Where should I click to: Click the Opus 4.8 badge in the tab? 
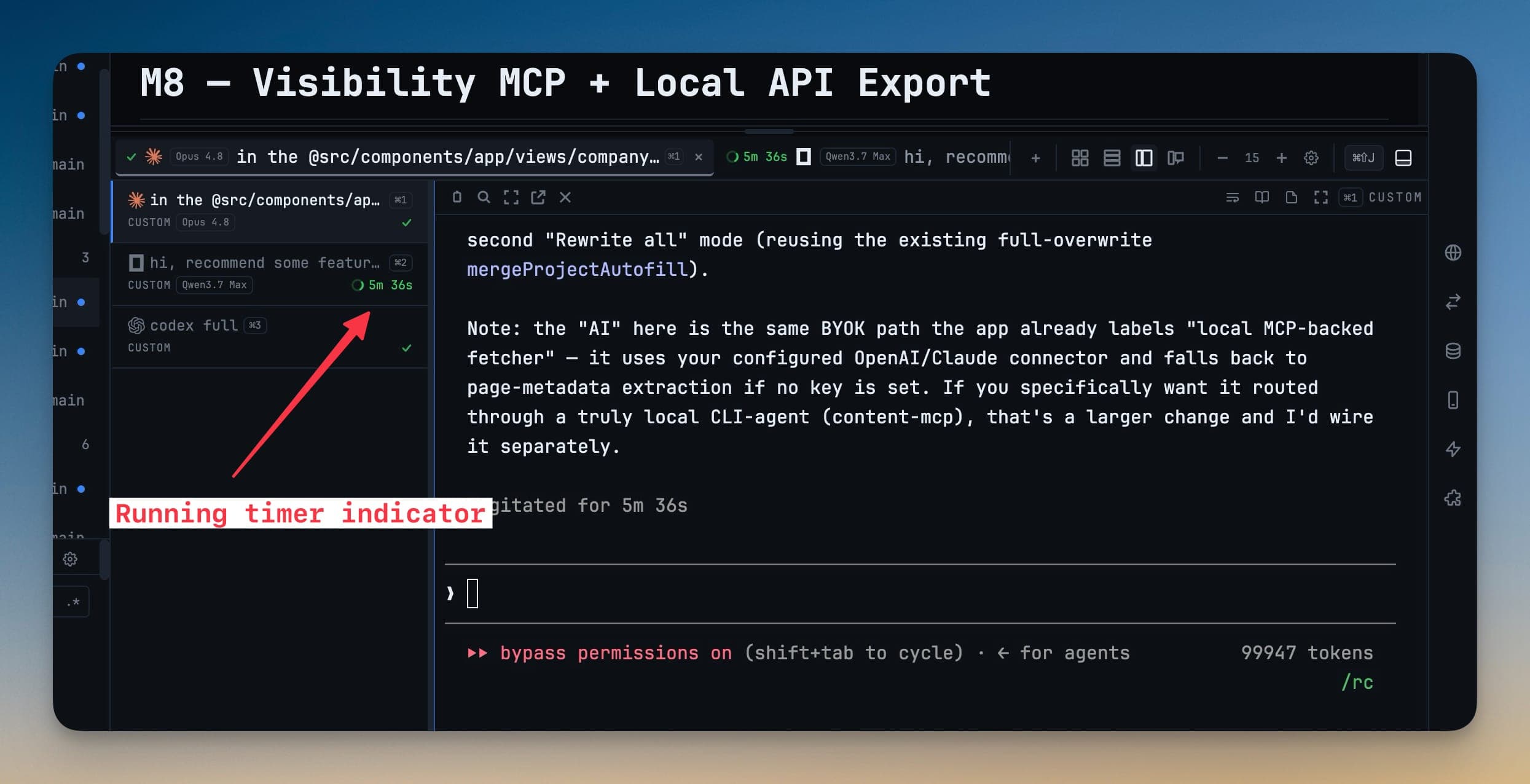199,157
